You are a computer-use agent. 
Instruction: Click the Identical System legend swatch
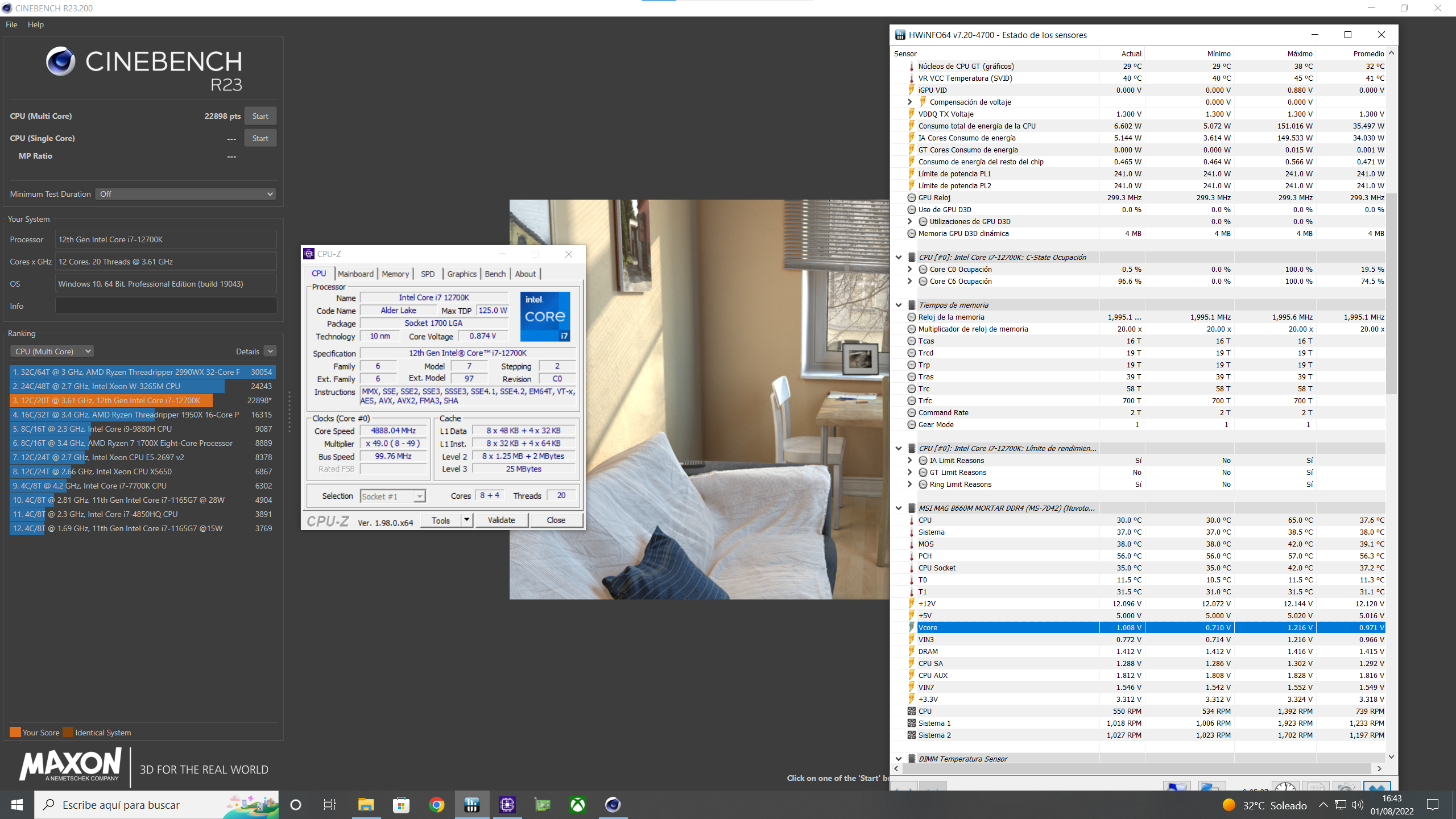(x=68, y=732)
